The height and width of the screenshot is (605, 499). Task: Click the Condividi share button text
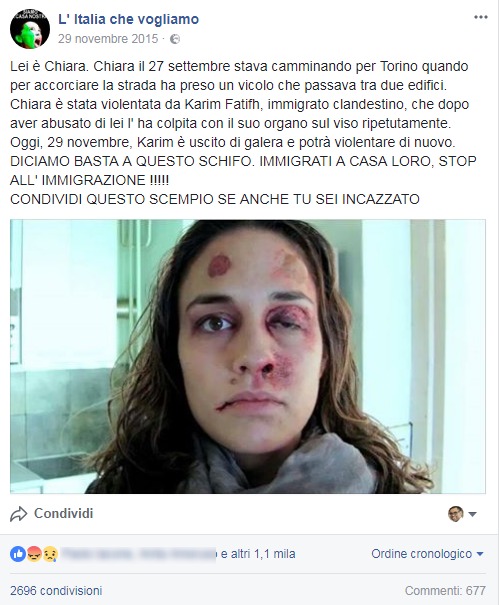(64, 514)
